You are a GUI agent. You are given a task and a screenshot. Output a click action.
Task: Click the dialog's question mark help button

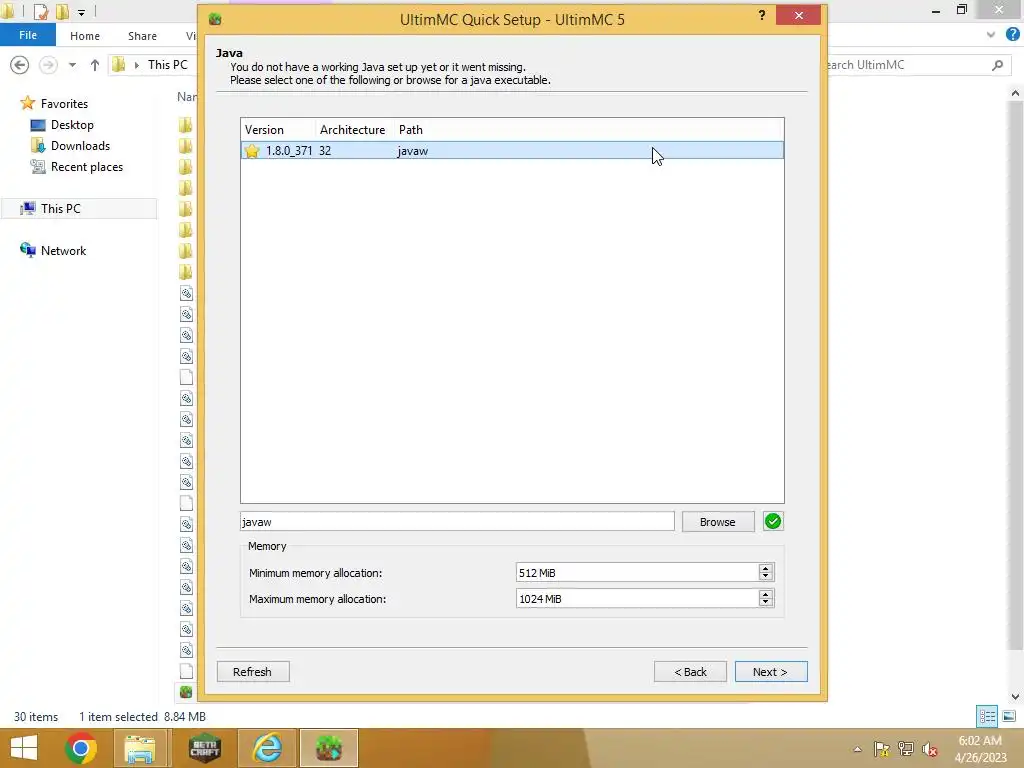point(761,16)
